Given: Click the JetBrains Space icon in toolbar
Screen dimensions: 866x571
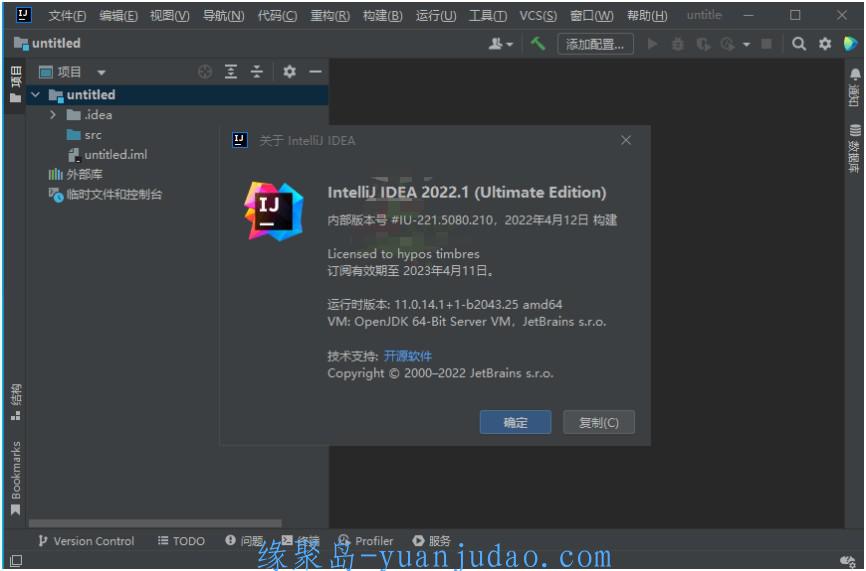Looking at the screenshot, I should coord(850,44).
